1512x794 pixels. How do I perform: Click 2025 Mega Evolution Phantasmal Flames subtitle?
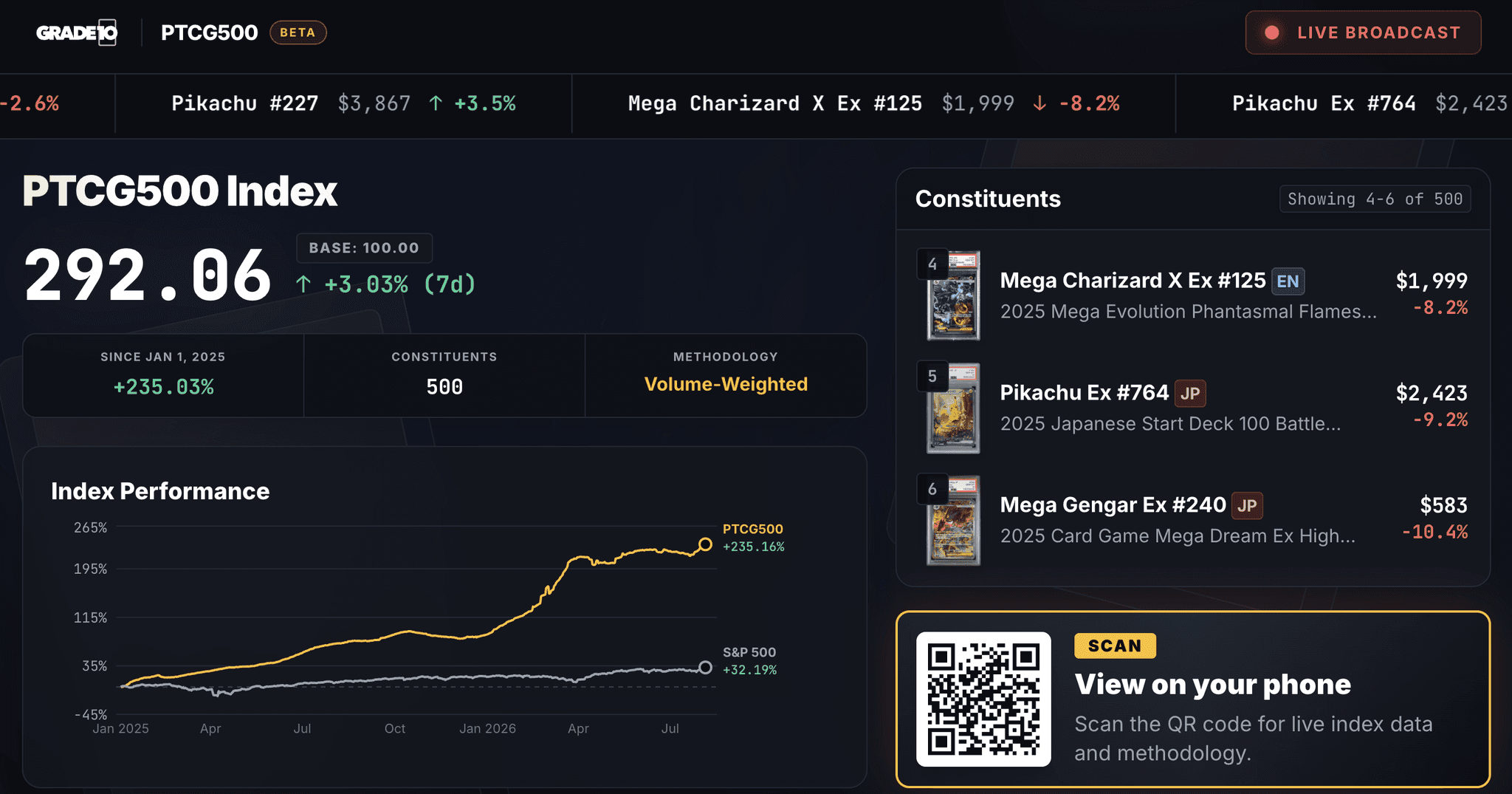[x=1188, y=312]
